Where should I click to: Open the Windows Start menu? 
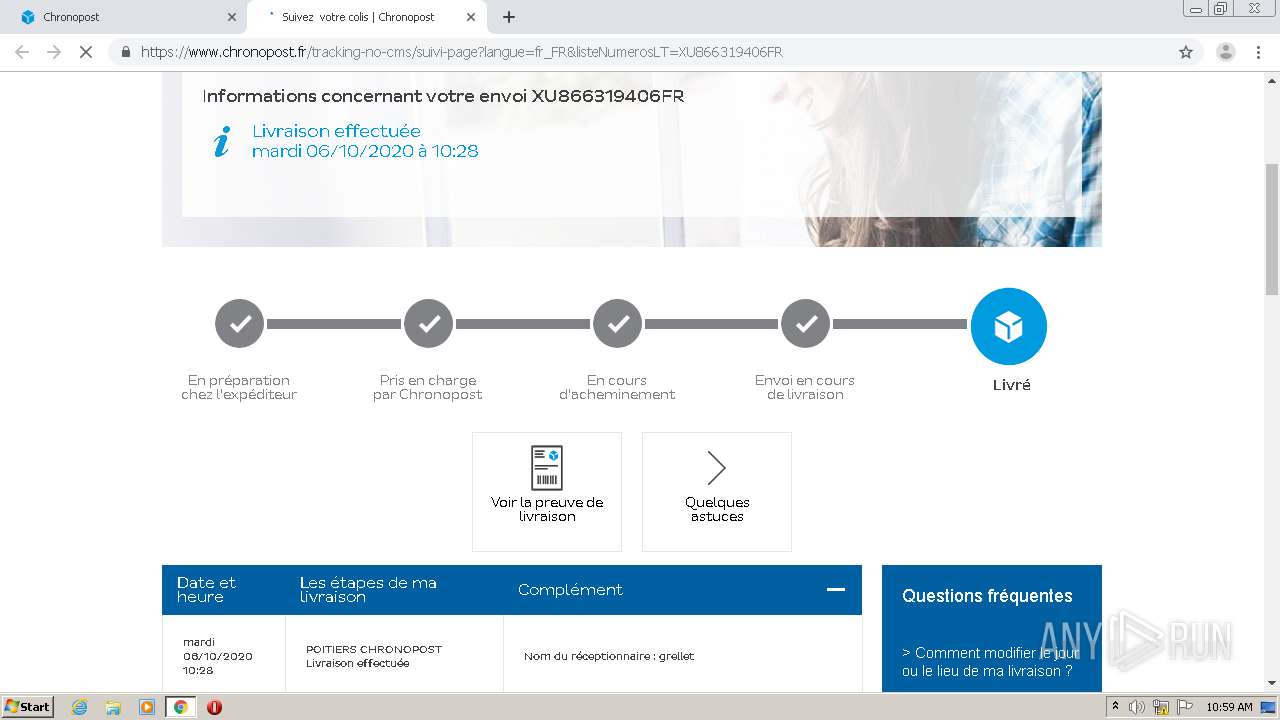(28, 706)
